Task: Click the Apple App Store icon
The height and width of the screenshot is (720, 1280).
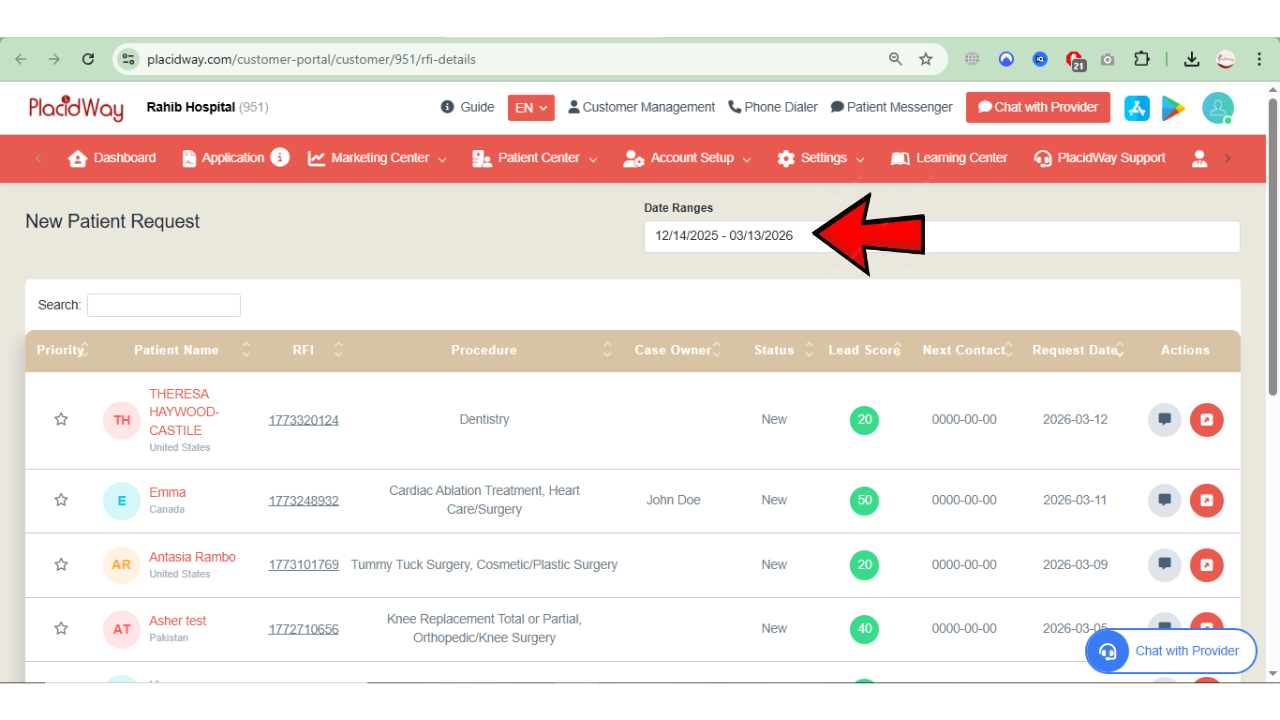Action: point(1137,108)
